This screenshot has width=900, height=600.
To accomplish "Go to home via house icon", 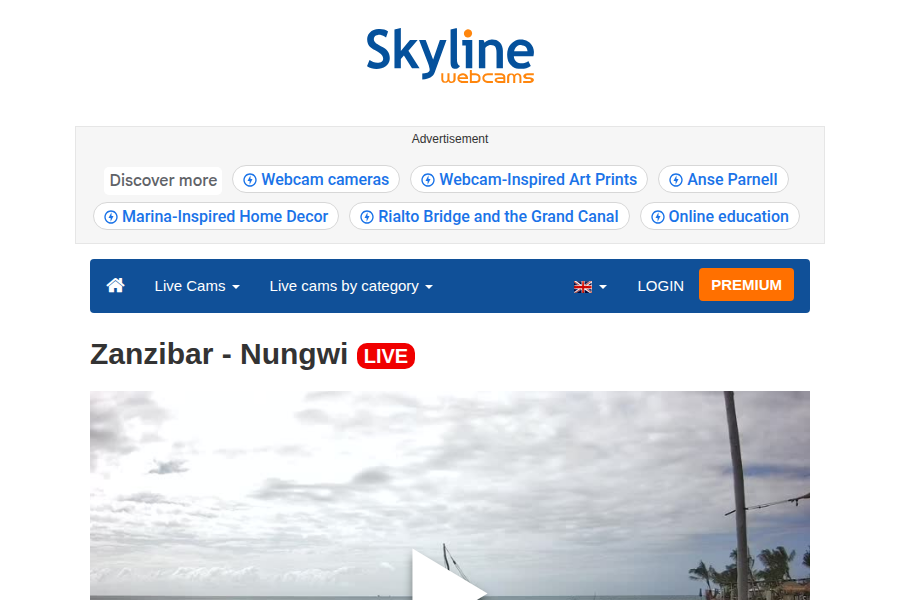I will pyautogui.click(x=115, y=285).
